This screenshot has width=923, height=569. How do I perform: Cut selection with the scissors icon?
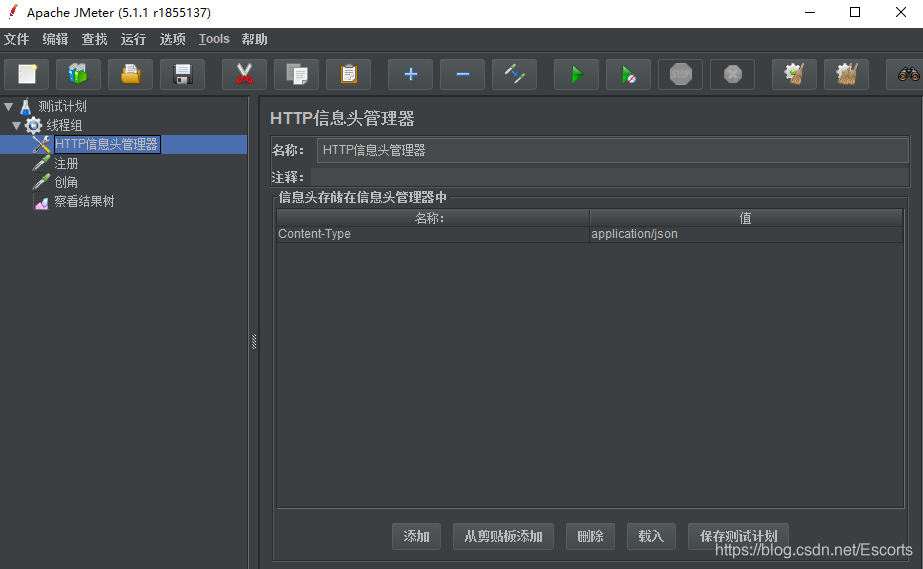coord(244,74)
